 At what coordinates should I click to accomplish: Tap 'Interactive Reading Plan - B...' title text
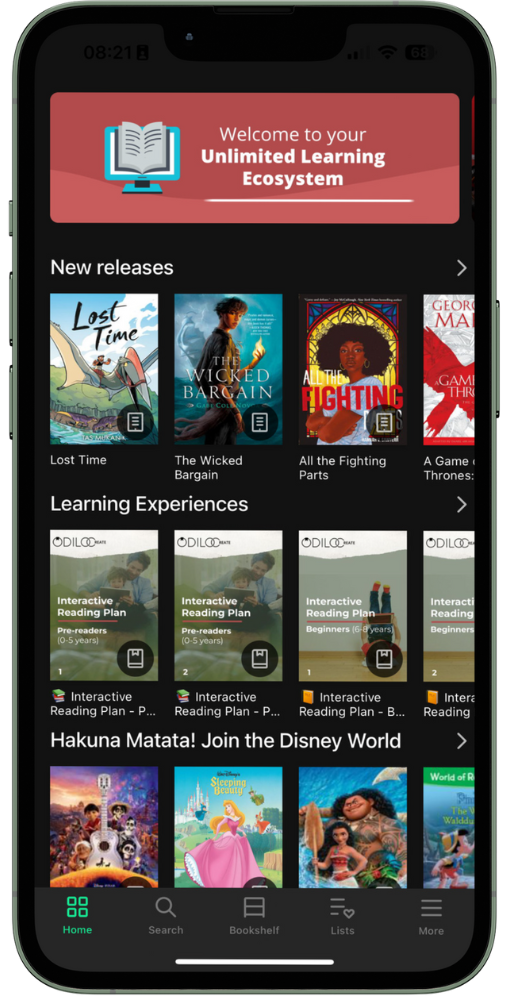click(x=352, y=704)
